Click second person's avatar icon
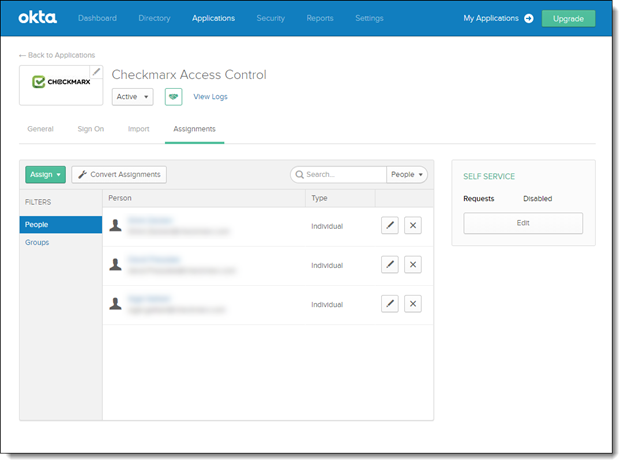 click(x=115, y=264)
